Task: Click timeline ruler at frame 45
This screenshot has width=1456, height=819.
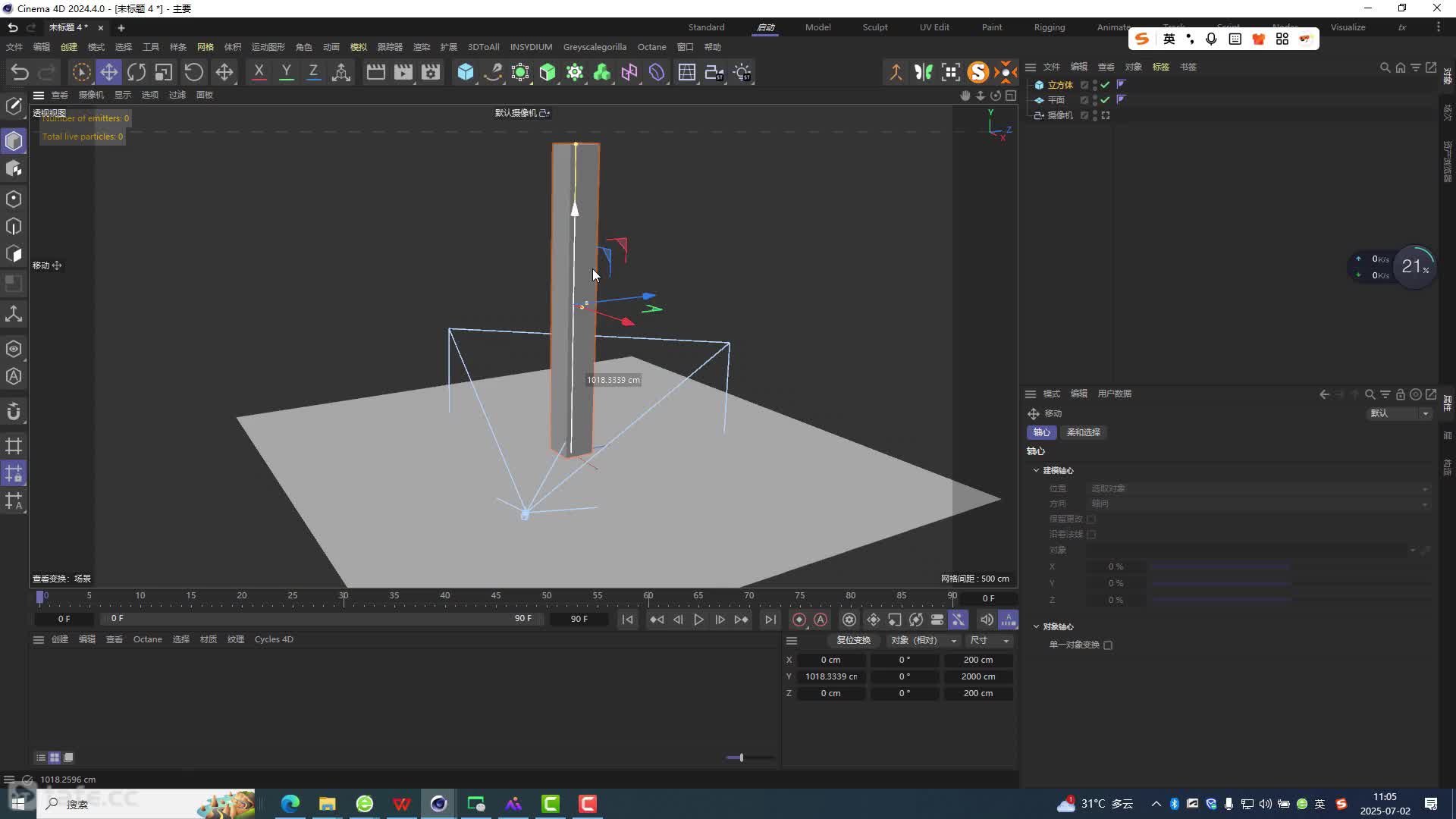Action: click(x=495, y=596)
